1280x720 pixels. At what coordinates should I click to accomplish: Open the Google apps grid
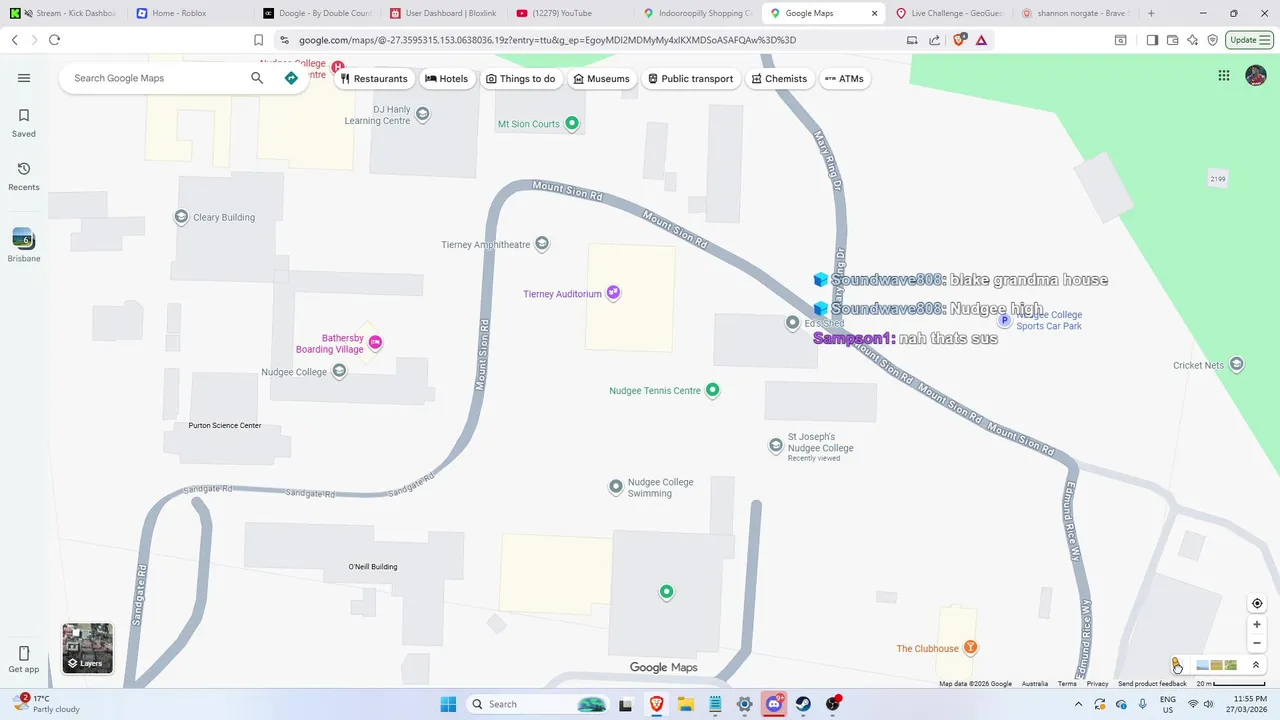pyautogui.click(x=1224, y=76)
